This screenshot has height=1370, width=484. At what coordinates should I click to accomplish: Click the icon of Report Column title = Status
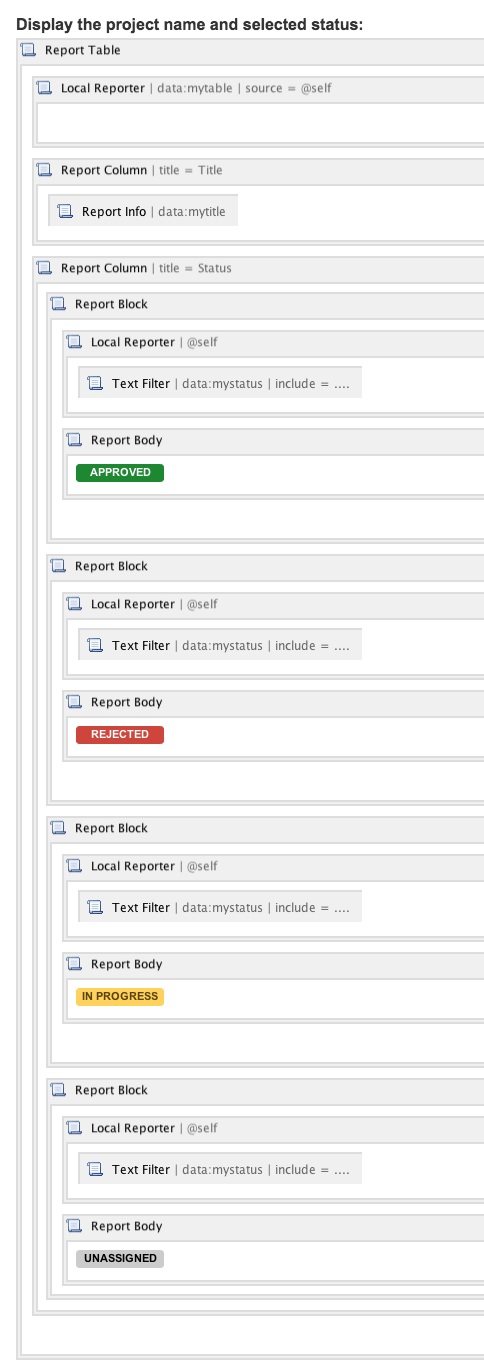point(45,268)
